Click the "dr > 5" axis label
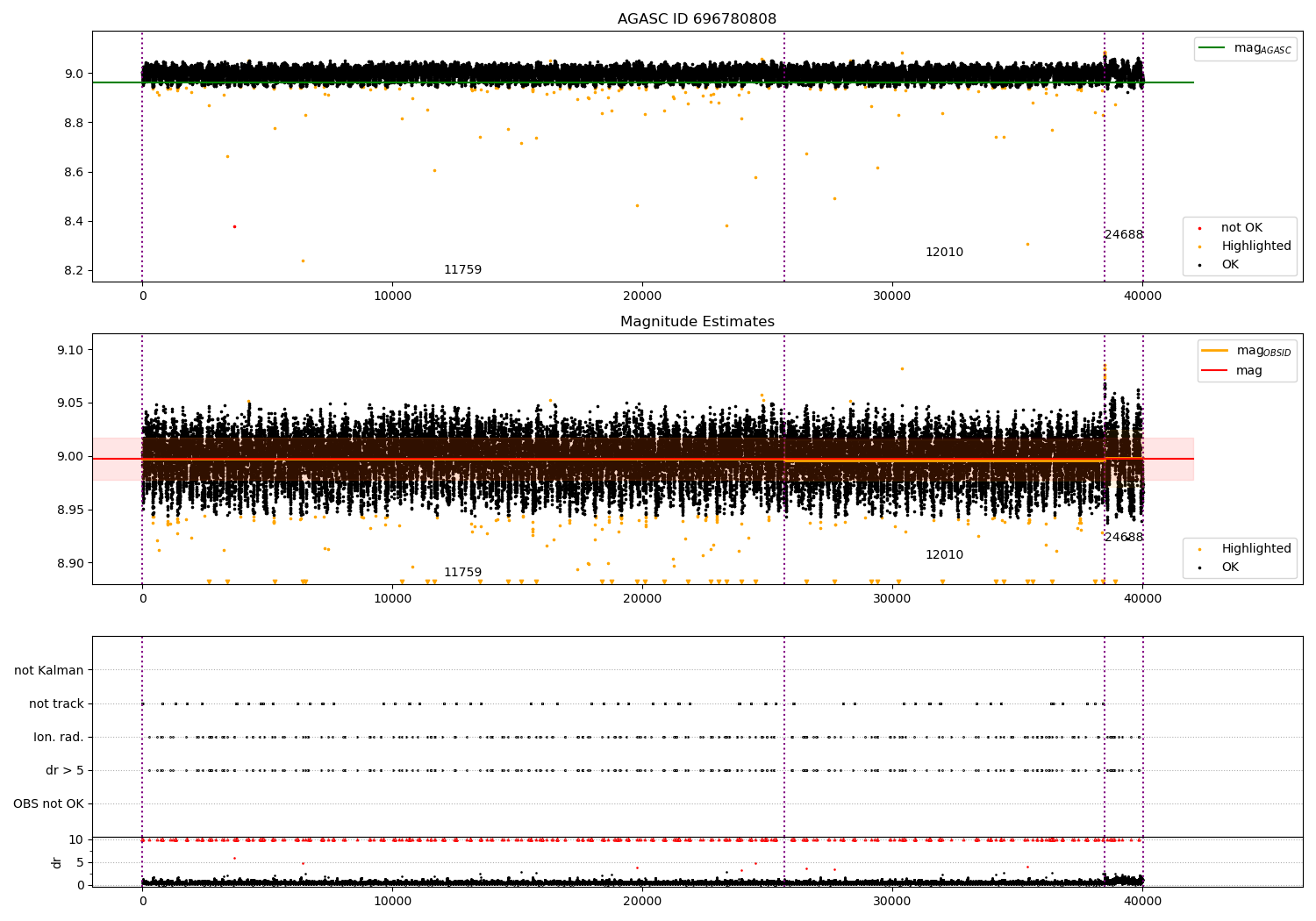The image size is (1316, 921). click(x=65, y=771)
